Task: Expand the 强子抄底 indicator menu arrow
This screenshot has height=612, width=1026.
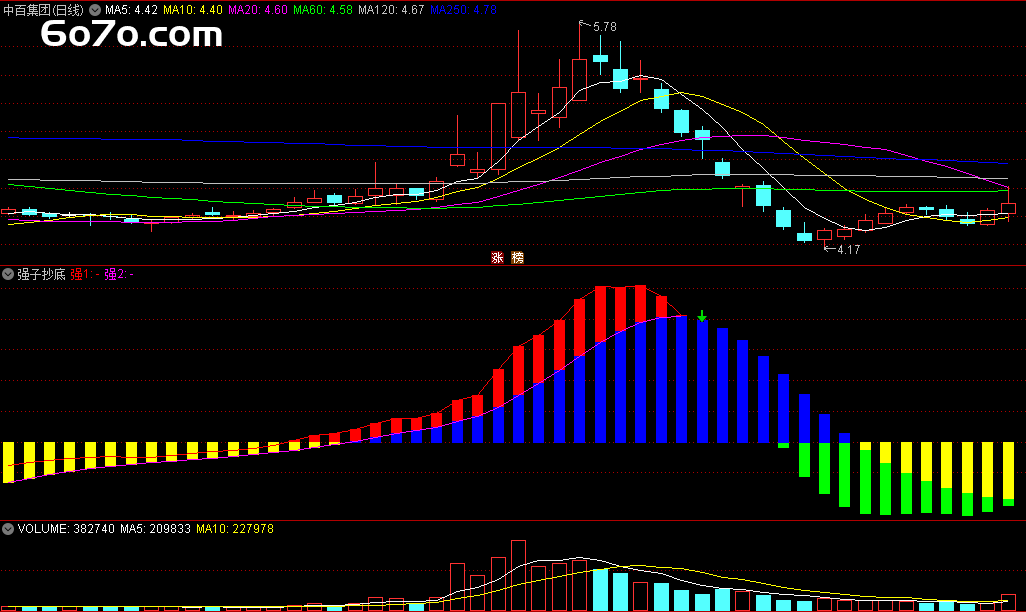Action: click(8, 274)
